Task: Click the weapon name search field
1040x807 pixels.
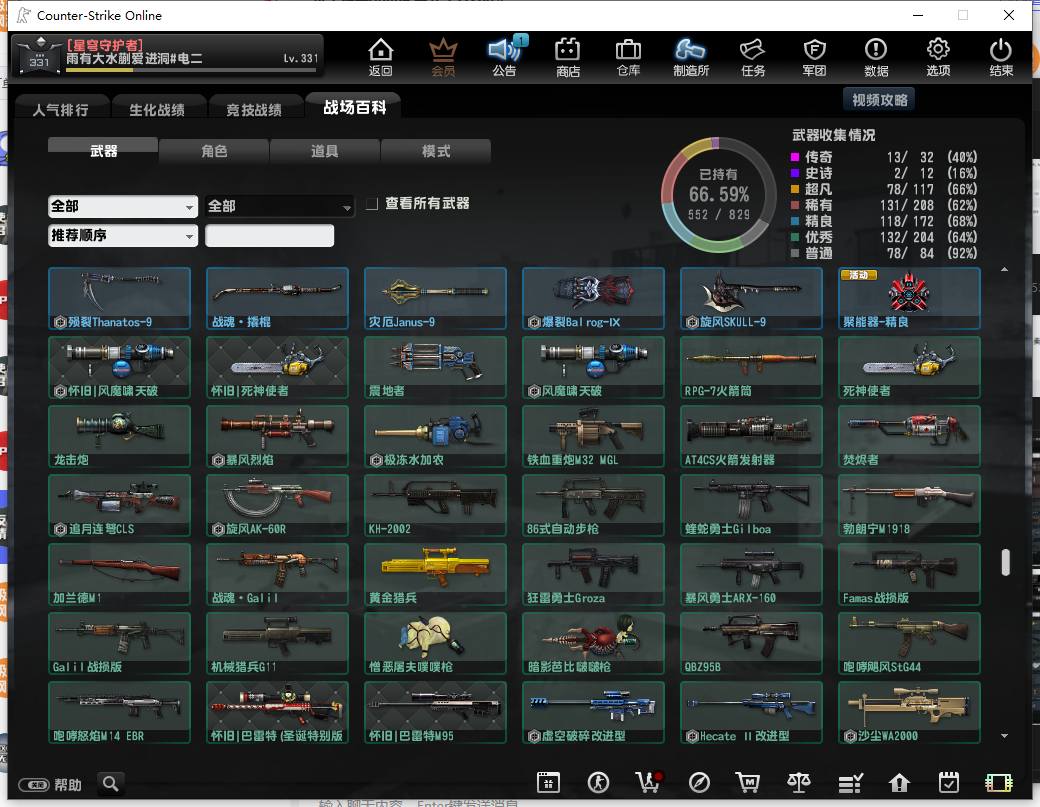Action: [269, 235]
